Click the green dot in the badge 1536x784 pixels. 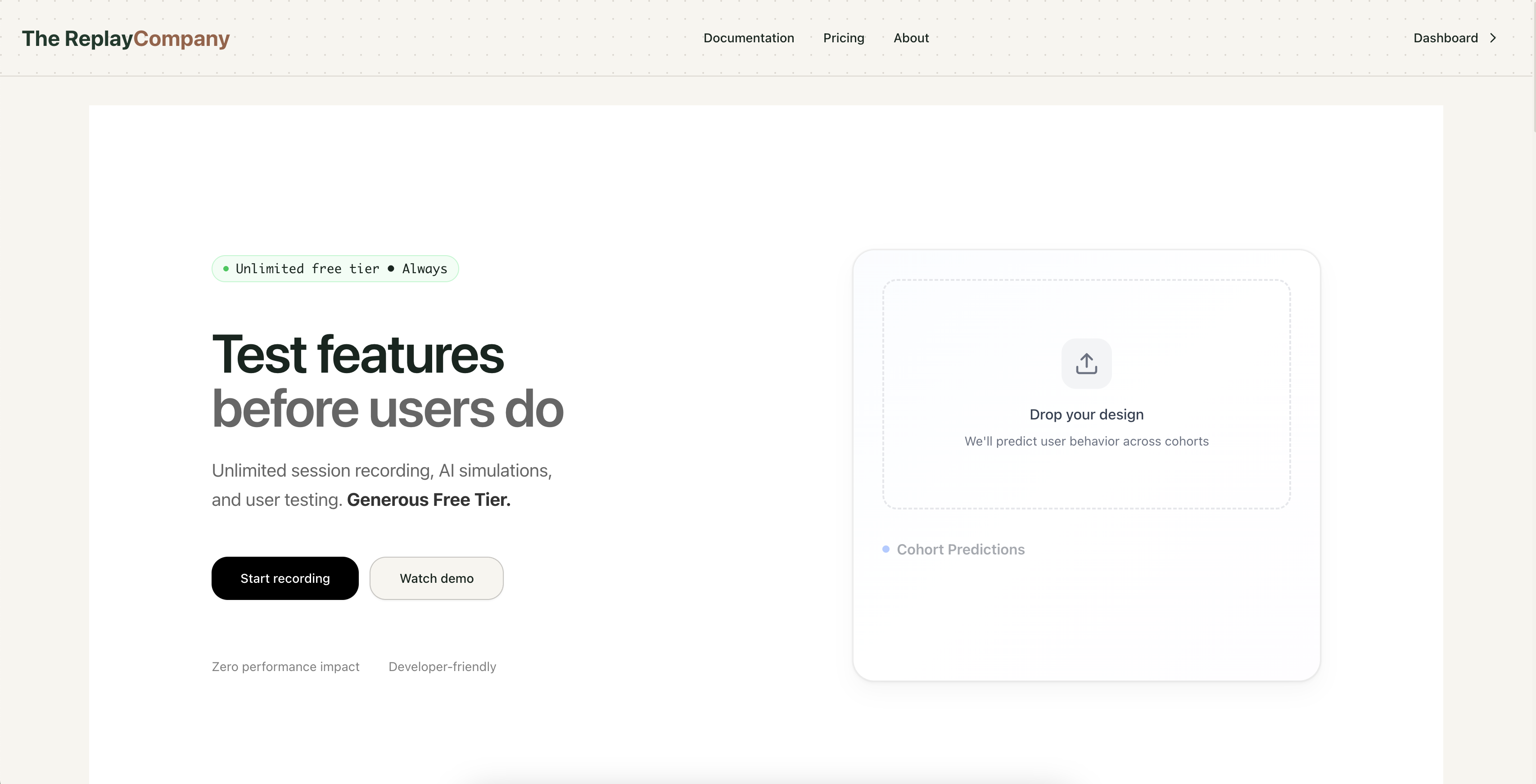click(226, 269)
